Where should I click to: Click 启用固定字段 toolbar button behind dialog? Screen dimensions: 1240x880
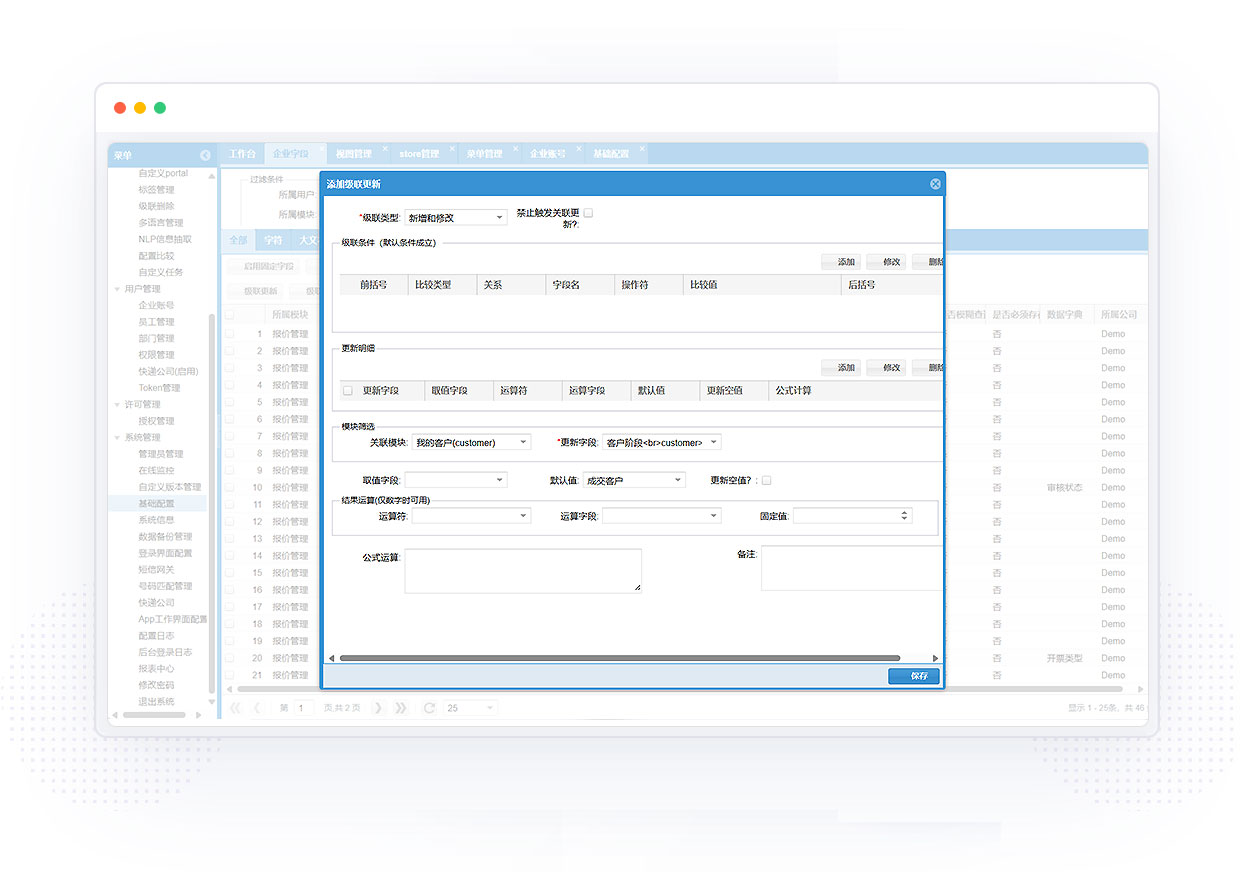click(x=262, y=267)
